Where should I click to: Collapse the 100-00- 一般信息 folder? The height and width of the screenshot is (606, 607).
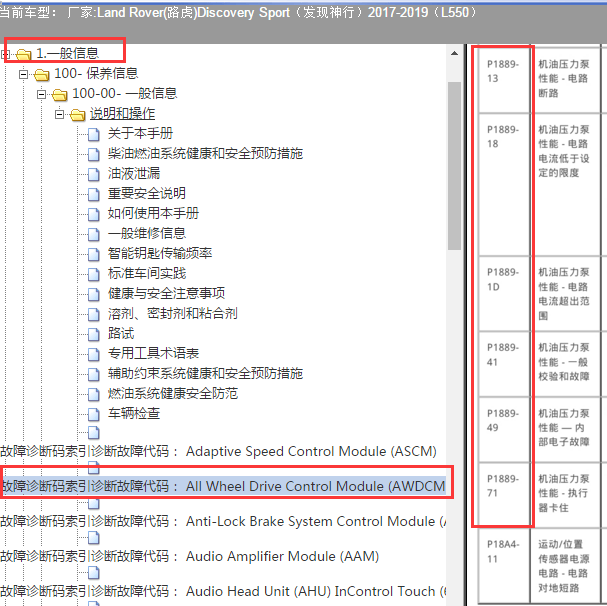point(41,94)
